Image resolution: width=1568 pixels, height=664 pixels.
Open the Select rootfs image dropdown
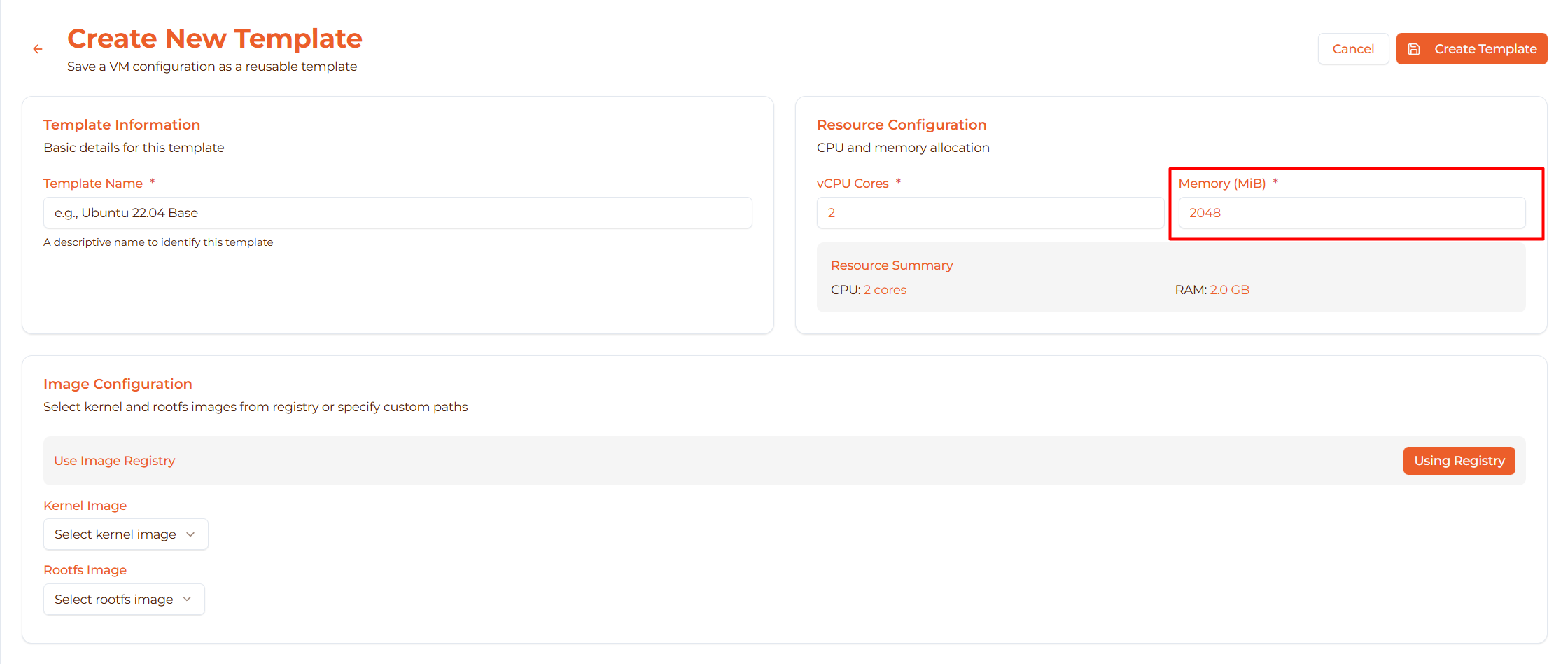113,600
